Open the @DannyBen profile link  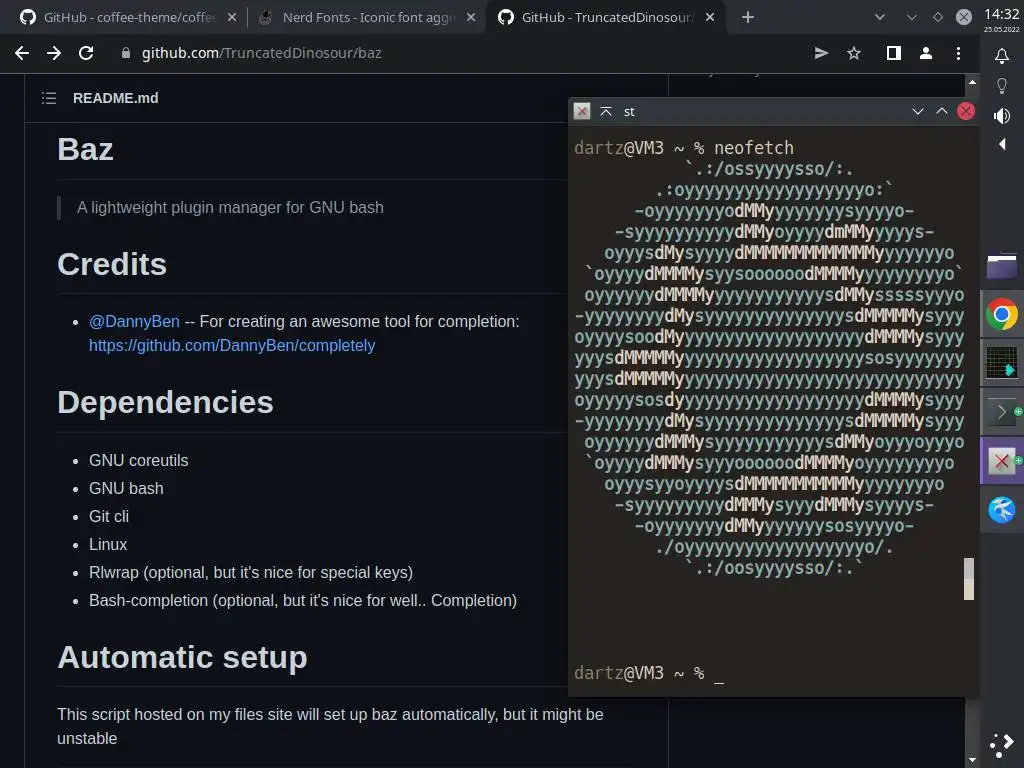point(135,321)
